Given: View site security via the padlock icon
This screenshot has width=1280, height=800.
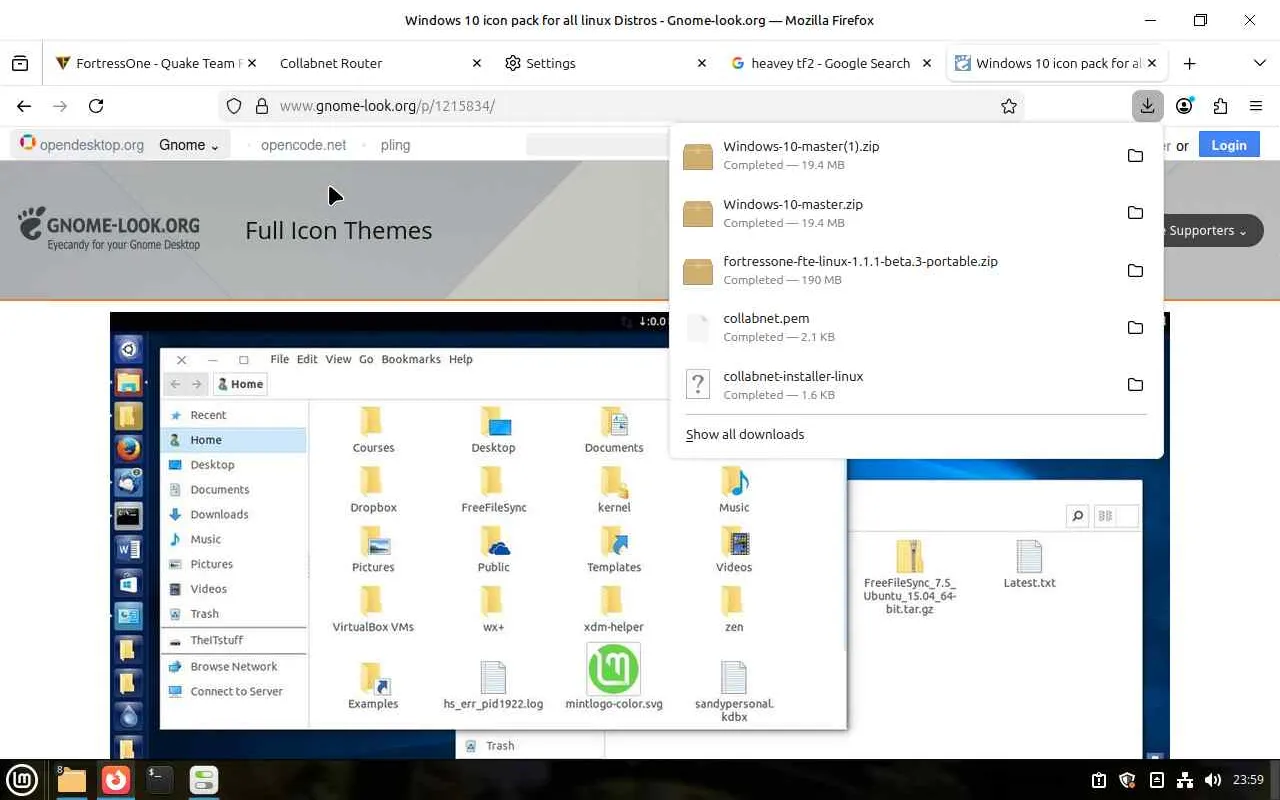Looking at the screenshot, I should [262, 106].
